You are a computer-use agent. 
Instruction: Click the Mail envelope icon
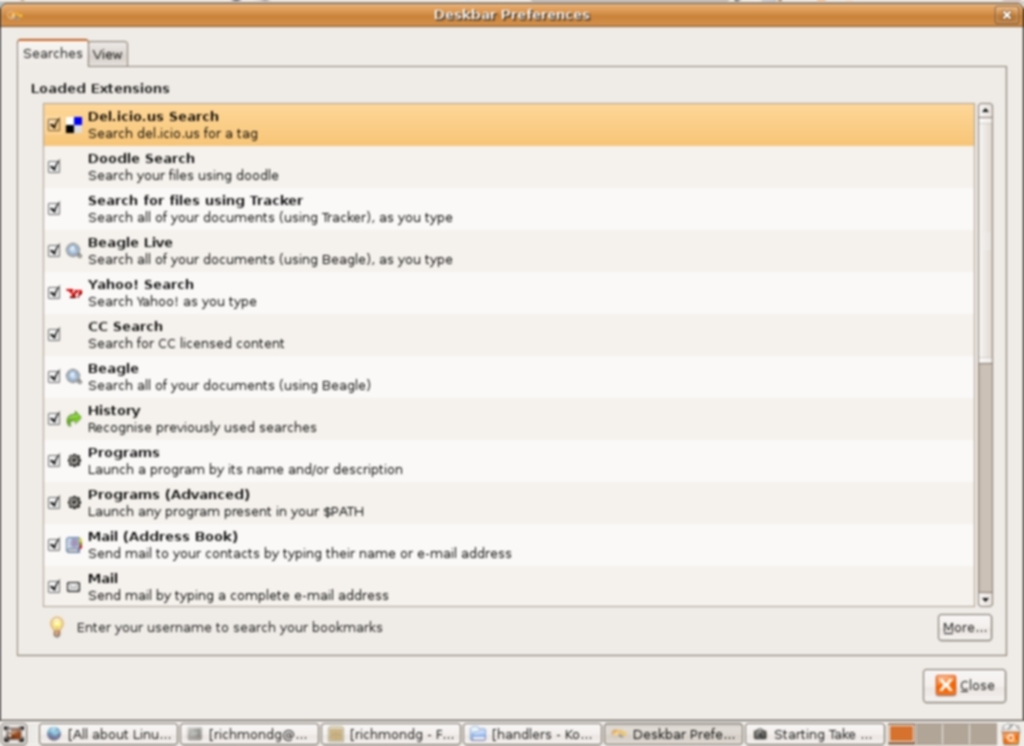74,587
